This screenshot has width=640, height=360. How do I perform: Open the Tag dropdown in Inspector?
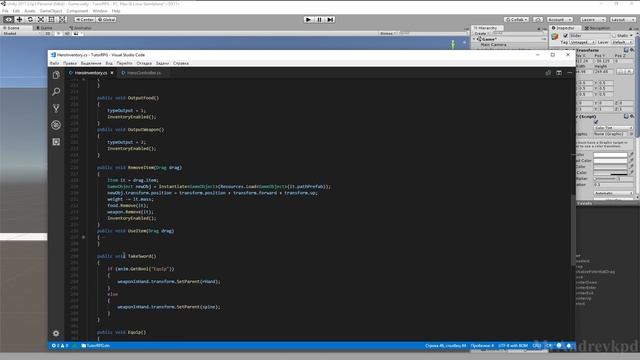pos(582,42)
